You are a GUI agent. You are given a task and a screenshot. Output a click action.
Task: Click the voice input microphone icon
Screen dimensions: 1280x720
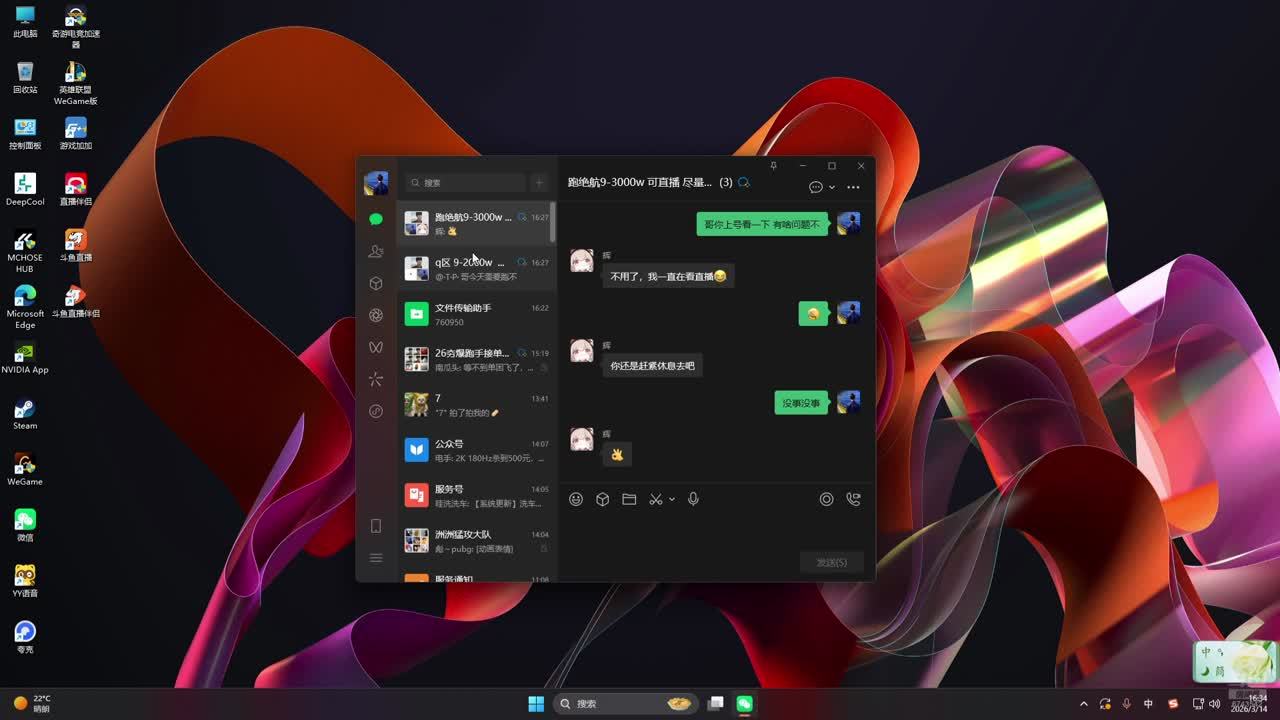click(693, 499)
